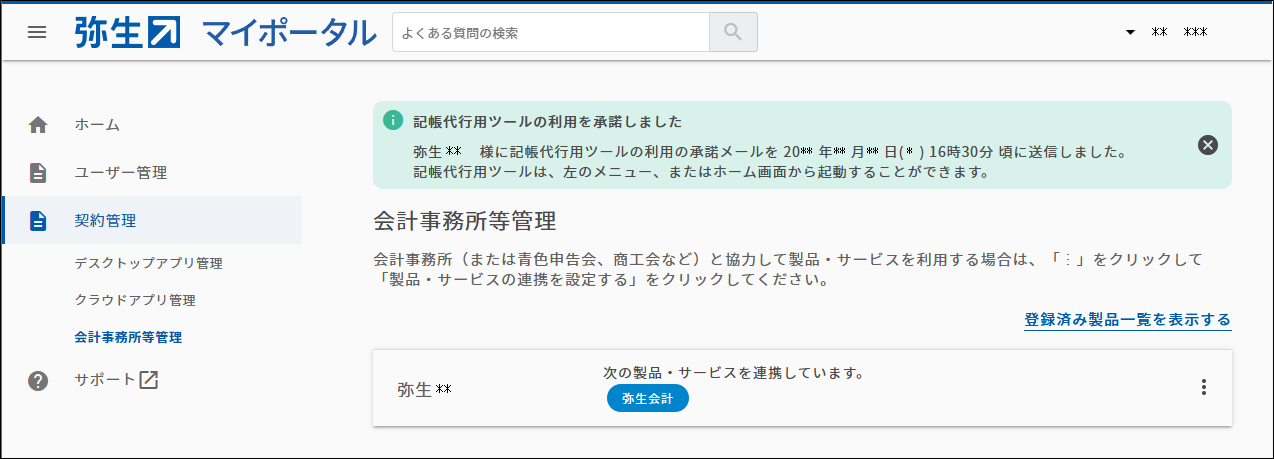The height and width of the screenshot is (459, 1274).
Task: Click 登録済み製品一覧を表示する link
Action: 1128,320
